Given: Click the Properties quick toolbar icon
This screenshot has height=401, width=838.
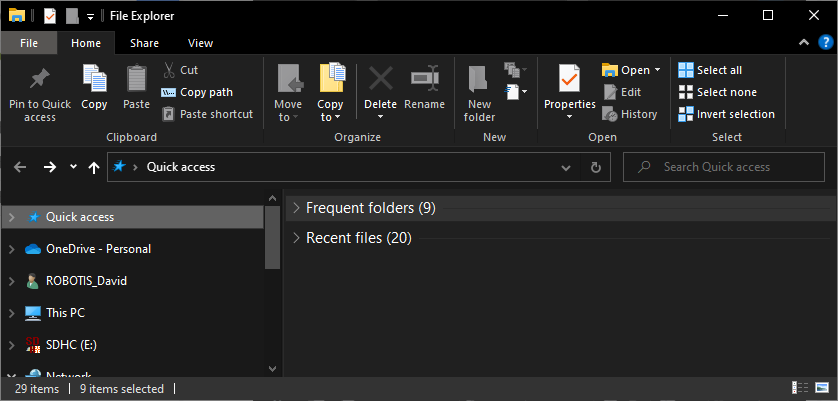Looking at the screenshot, I should tap(50, 16).
